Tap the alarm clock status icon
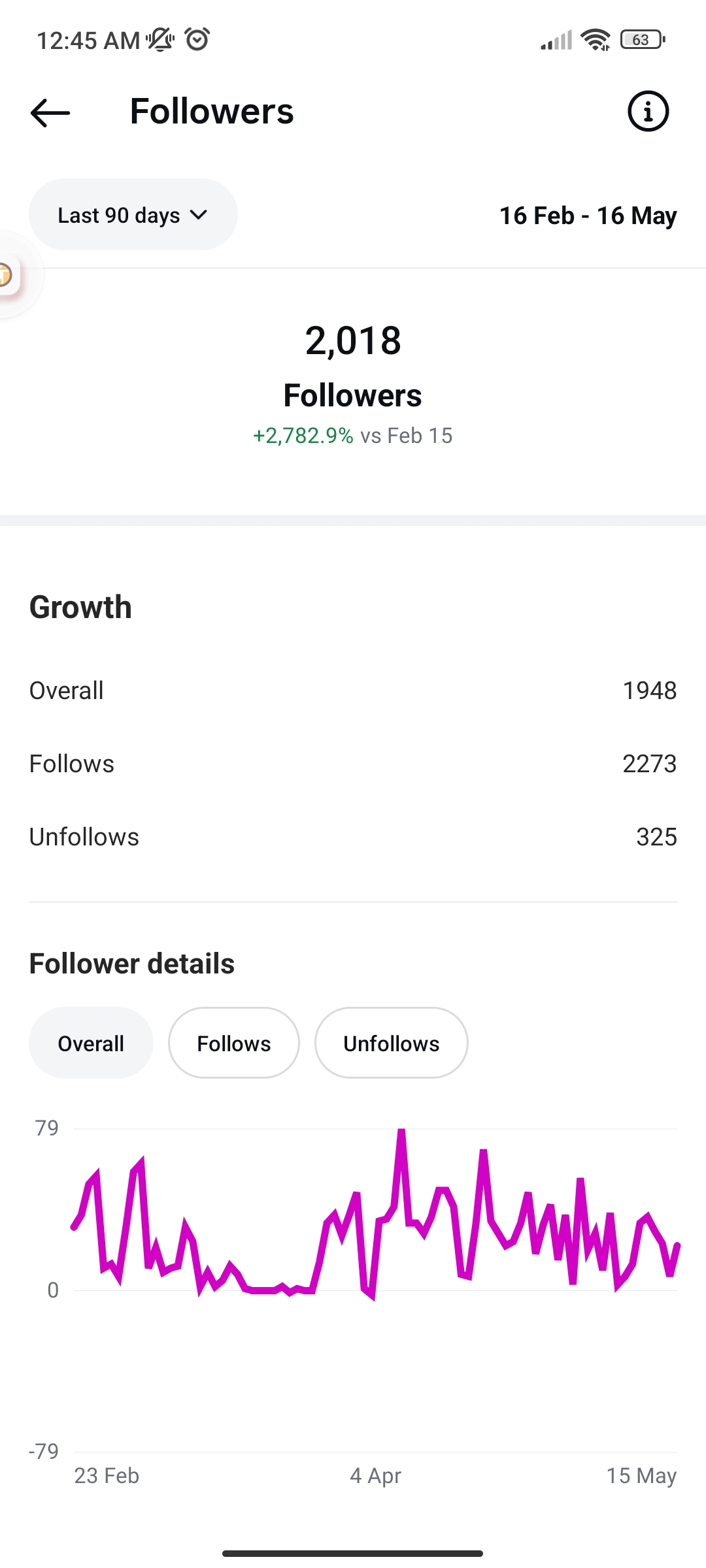The width and height of the screenshot is (706, 1568). pyautogui.click(x=197, y=40)
